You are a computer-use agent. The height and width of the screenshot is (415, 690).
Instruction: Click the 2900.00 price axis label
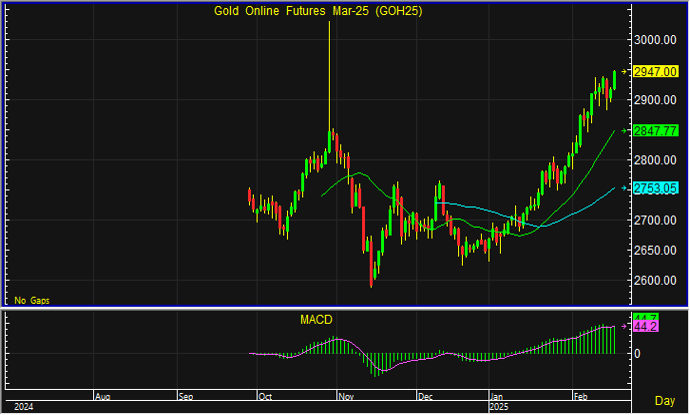click(x=655, y=100)
